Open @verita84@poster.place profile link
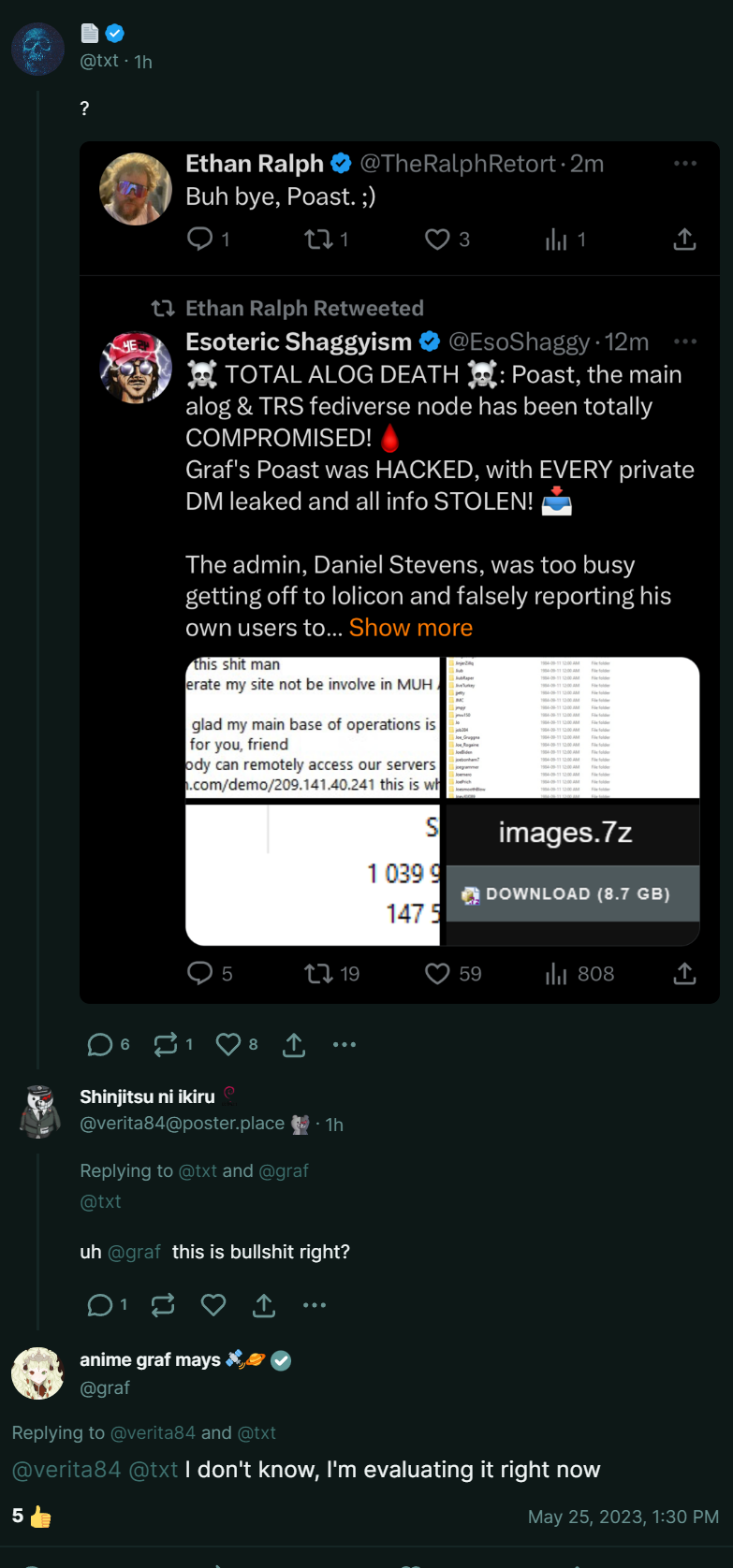Image resolution: width=733 pixels, height=1568 pixels. click(x=182, y=1124)
